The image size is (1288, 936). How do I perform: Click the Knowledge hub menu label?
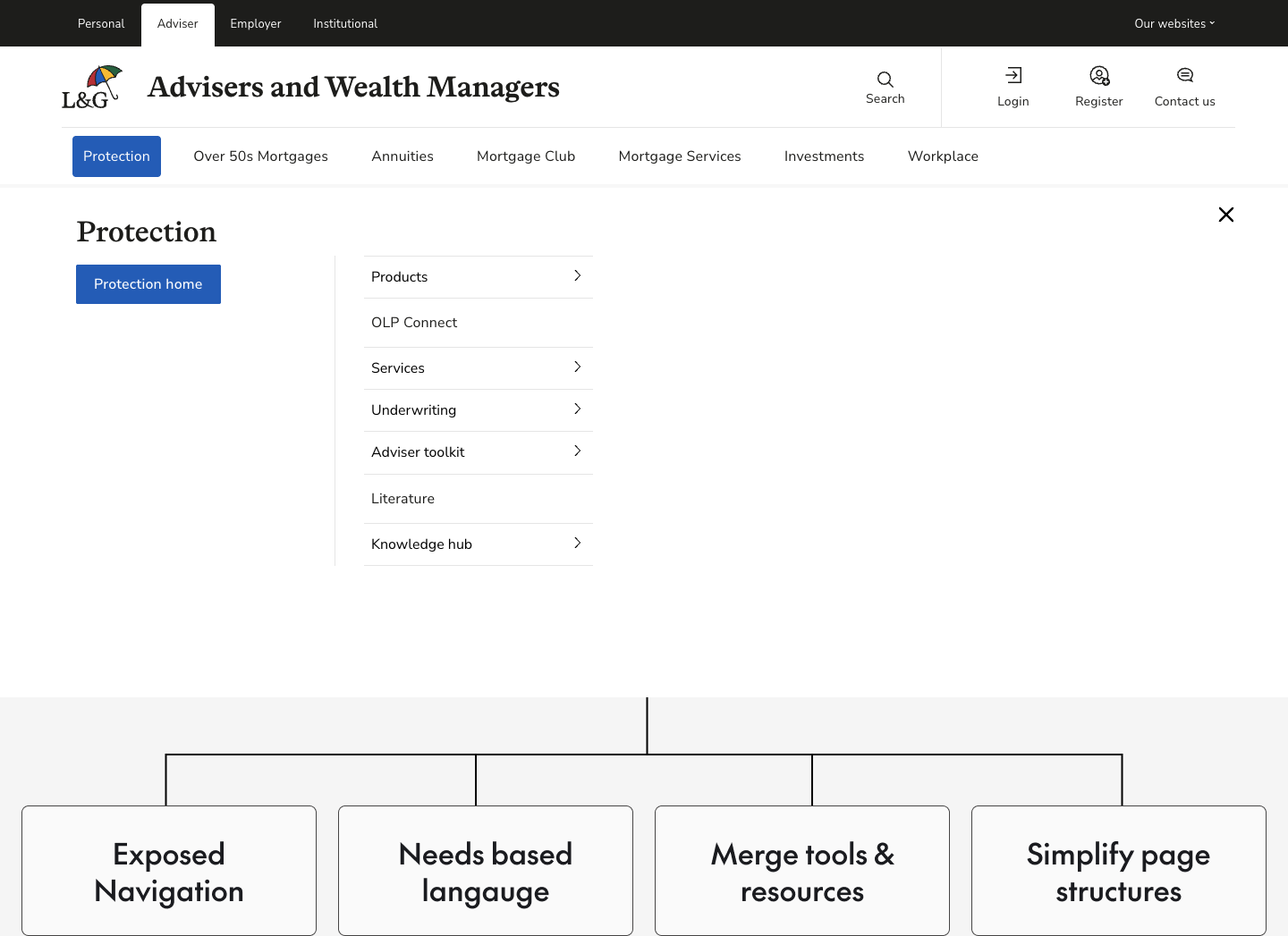(421, 544)
